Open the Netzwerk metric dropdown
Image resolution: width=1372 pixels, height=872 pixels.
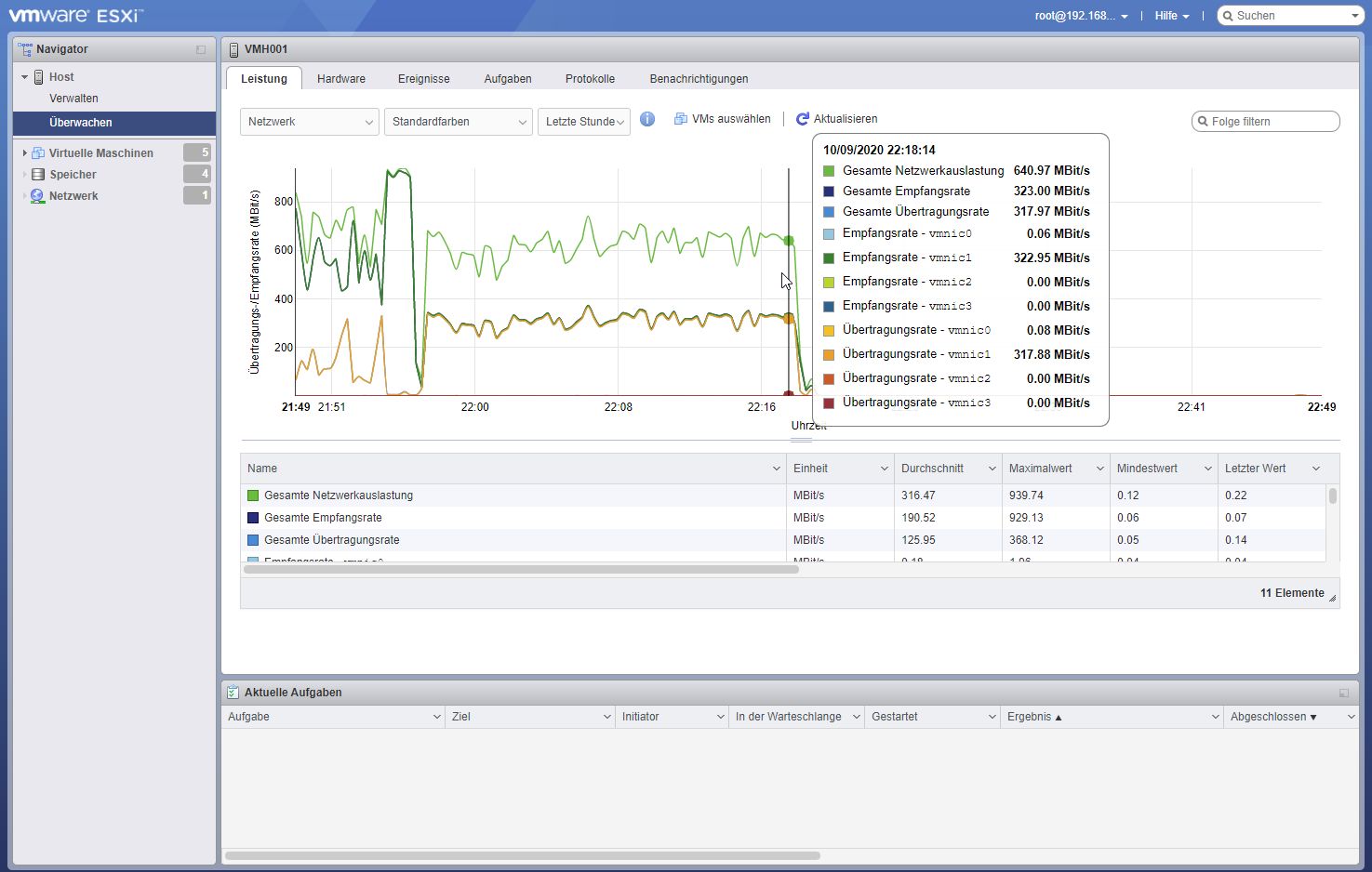click(x=309, y=122)
